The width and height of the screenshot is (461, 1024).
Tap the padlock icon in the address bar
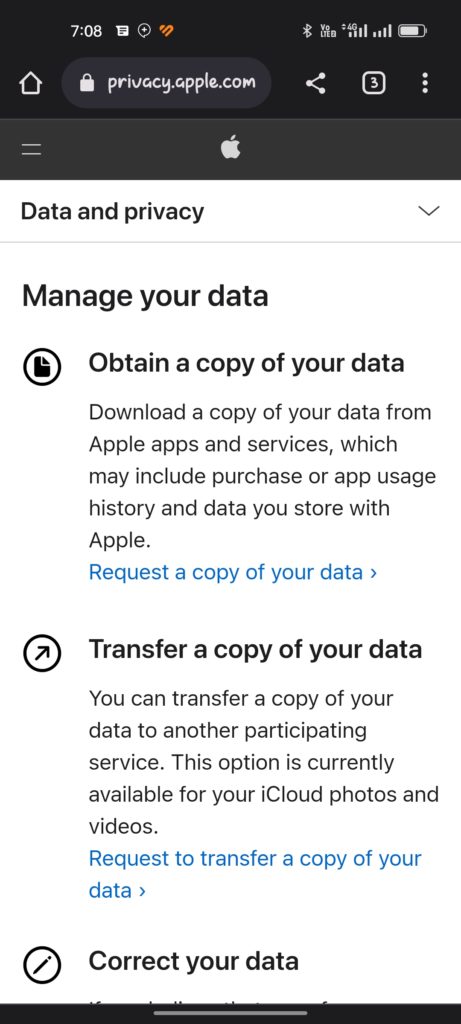click(87, 83)
